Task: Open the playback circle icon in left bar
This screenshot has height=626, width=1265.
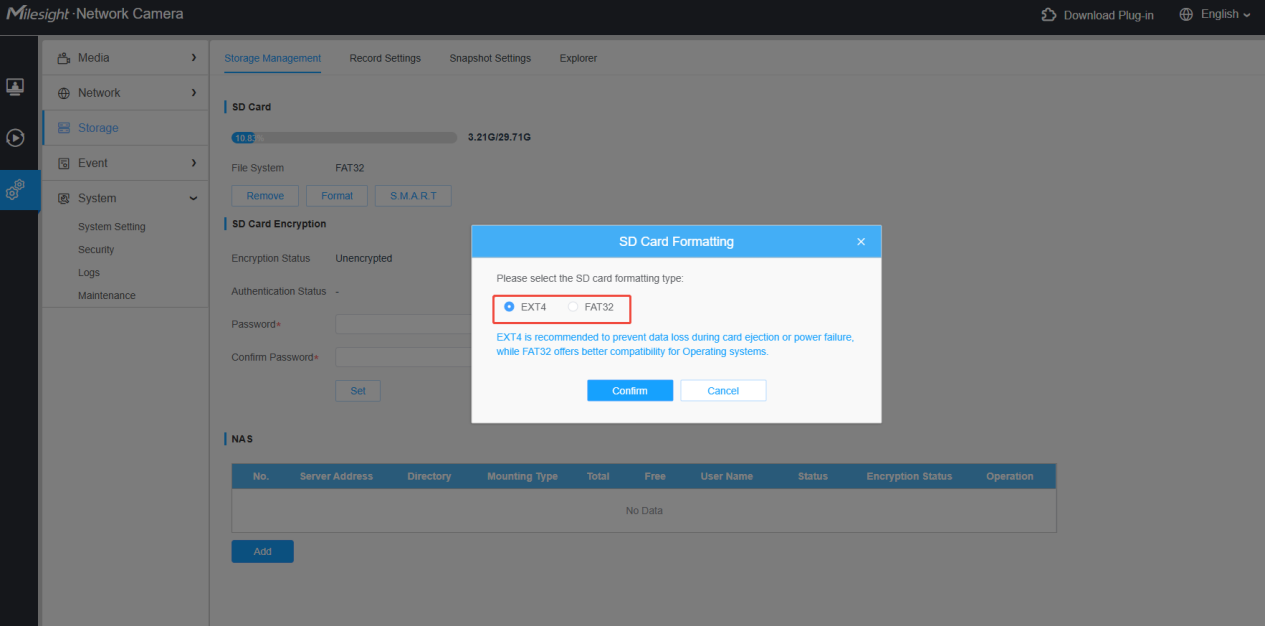Action: click(15, 138)
